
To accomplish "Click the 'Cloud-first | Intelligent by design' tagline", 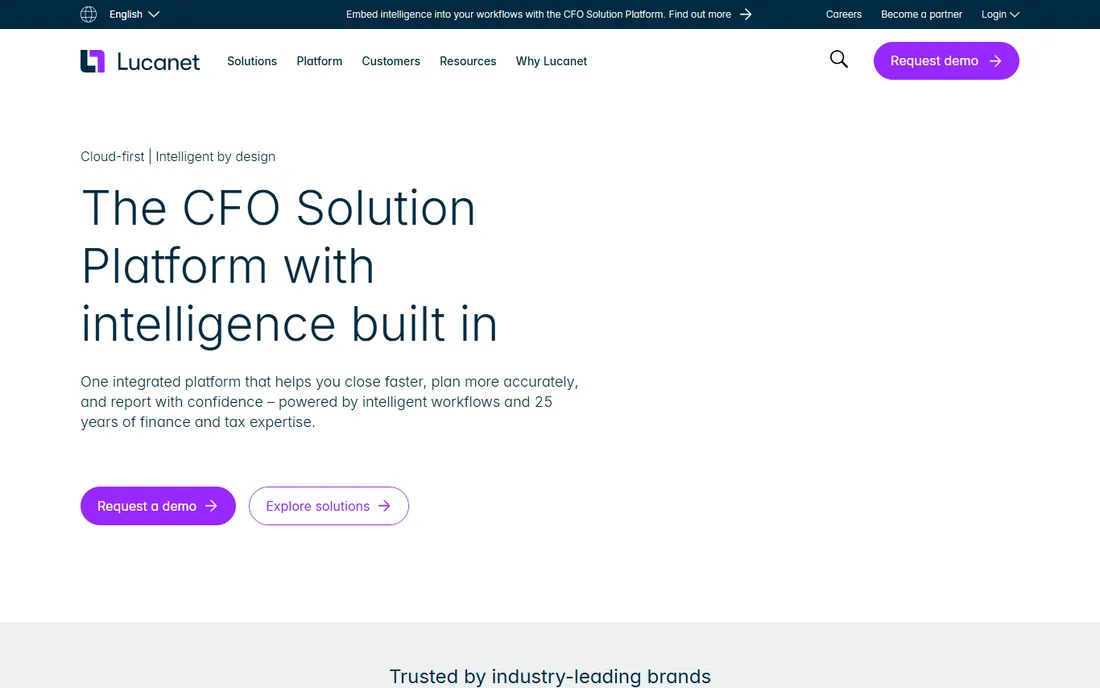I will click(x=178, y=156).
